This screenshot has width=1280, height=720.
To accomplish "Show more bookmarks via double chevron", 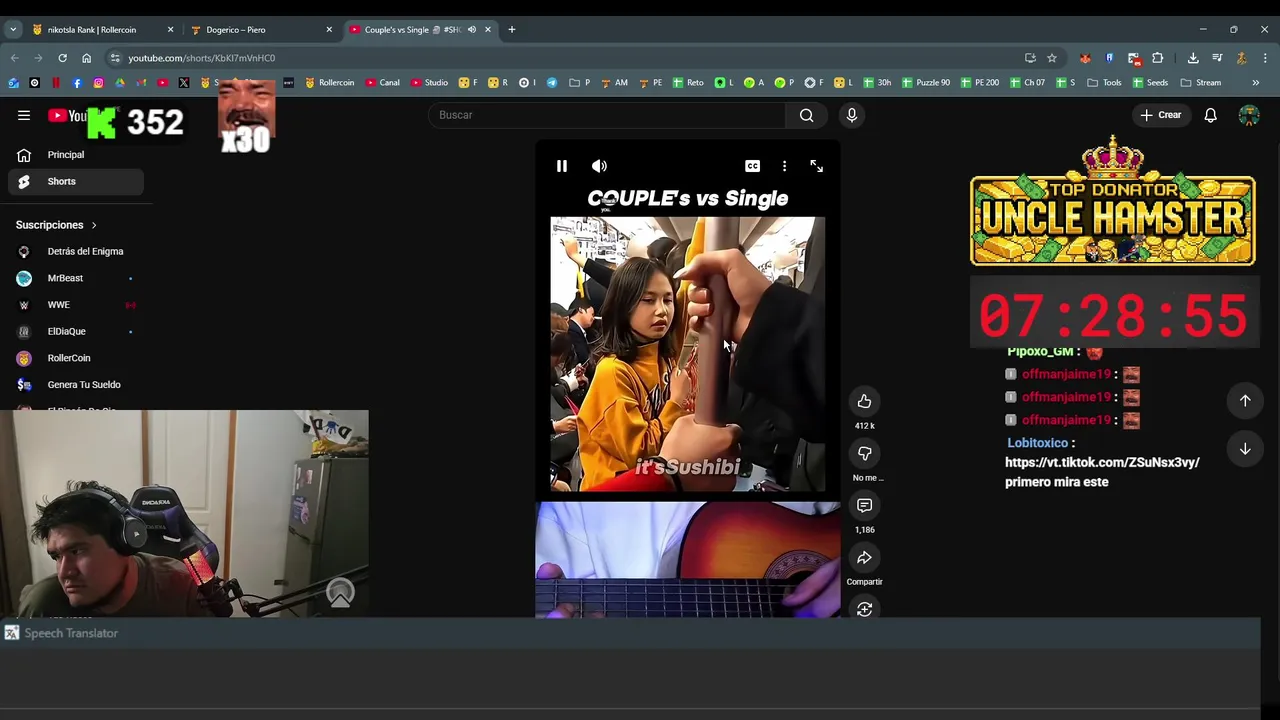I will pyautogui.click(x=1255, y=83).
